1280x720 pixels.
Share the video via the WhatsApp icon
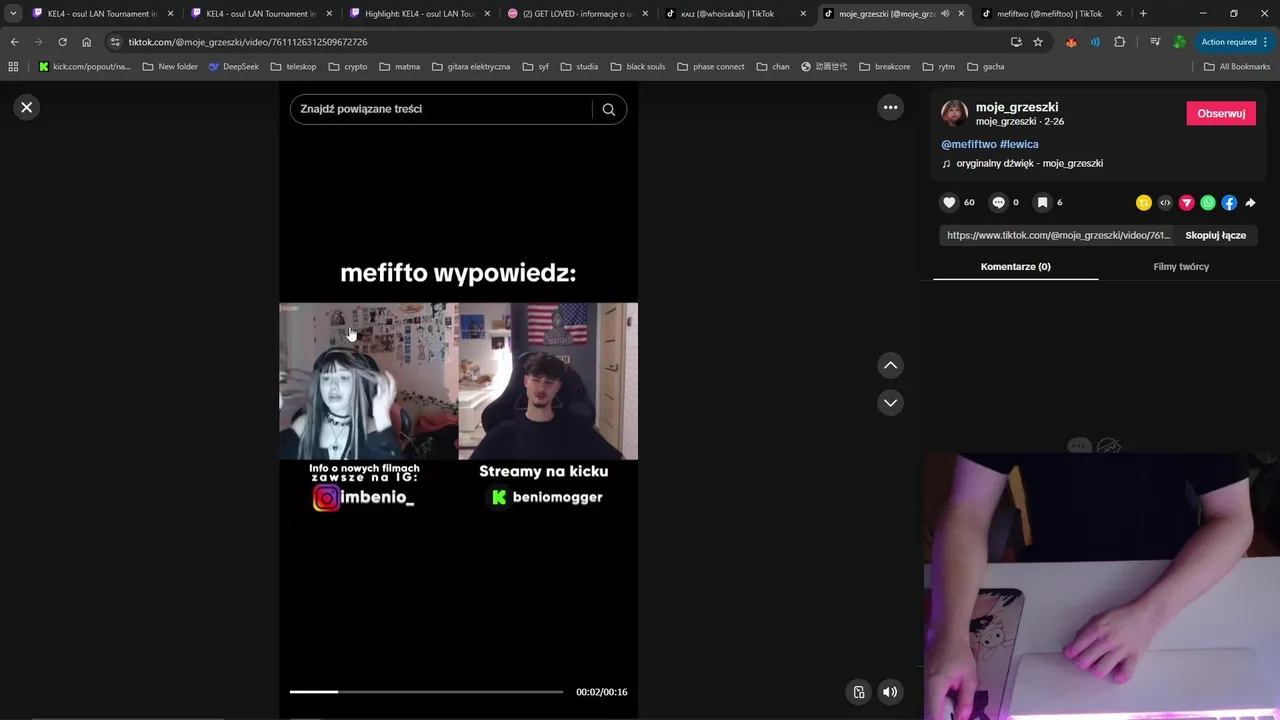point(1208,202)
